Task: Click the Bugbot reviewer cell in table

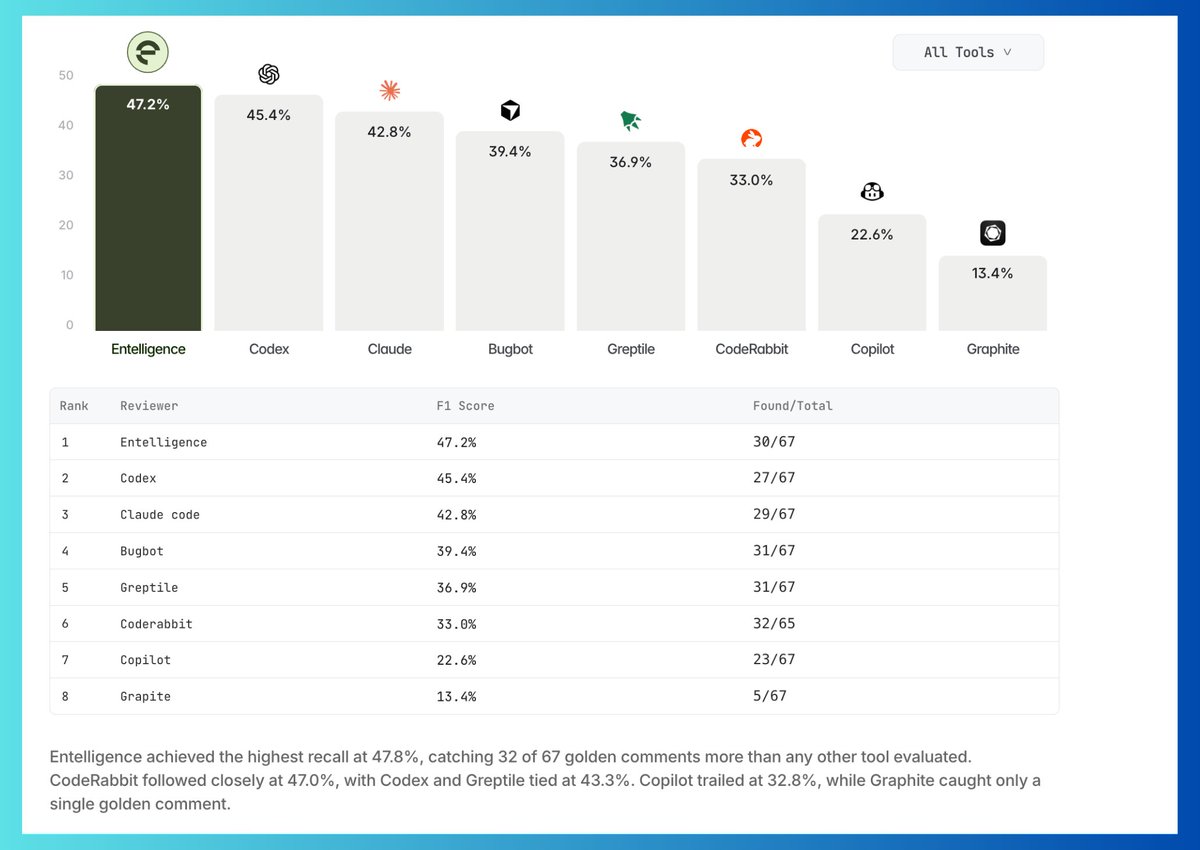Action: coord(141,551)
